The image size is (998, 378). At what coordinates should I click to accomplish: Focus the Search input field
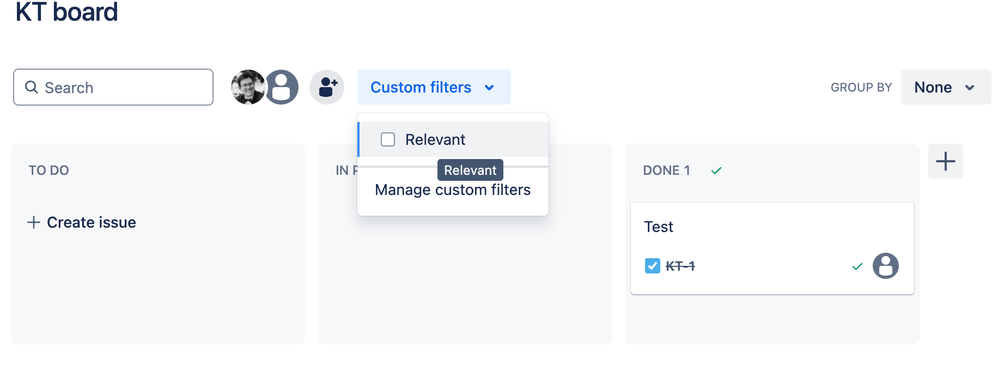[113, 87]
